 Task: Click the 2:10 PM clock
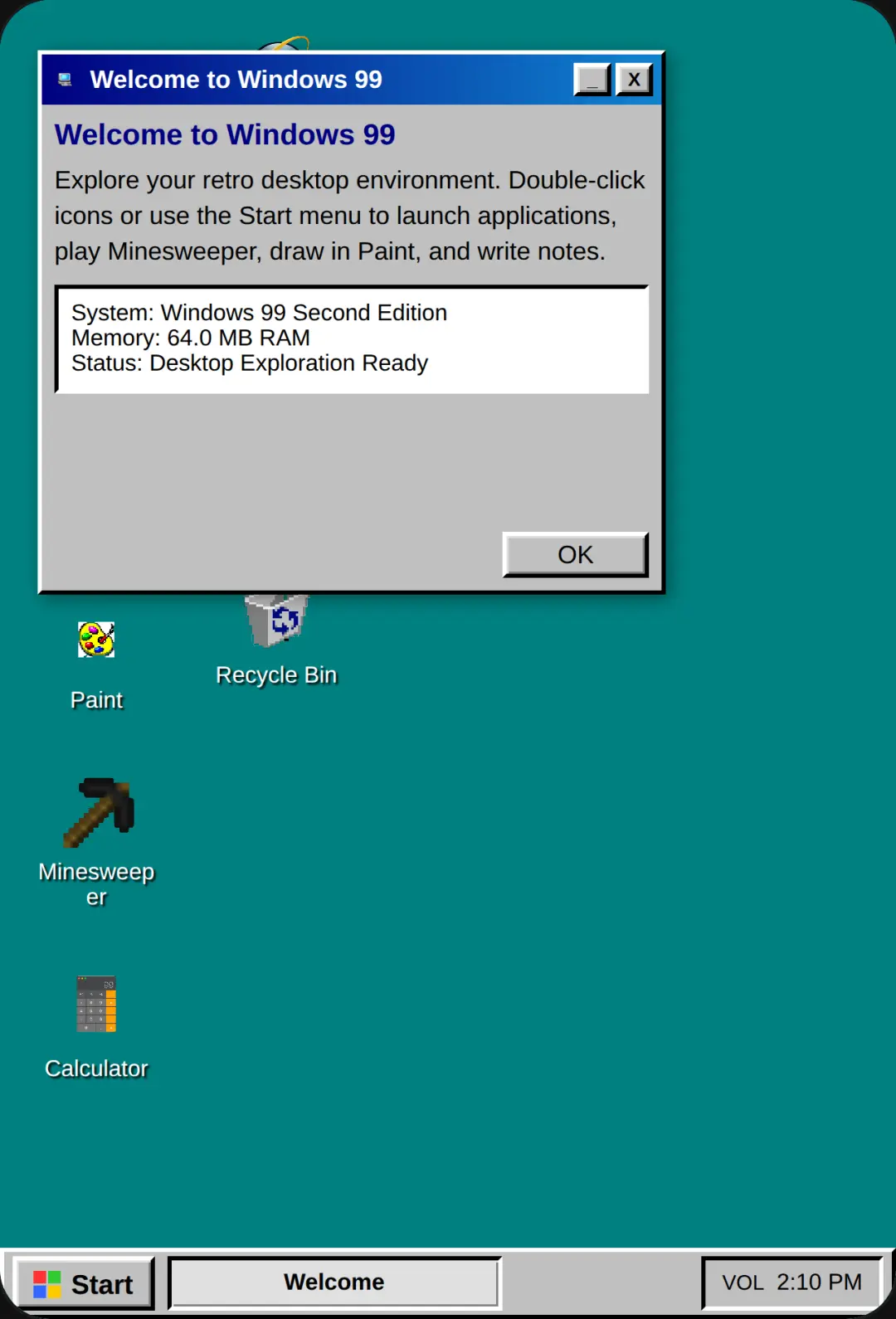click(x=819, y=1282)
